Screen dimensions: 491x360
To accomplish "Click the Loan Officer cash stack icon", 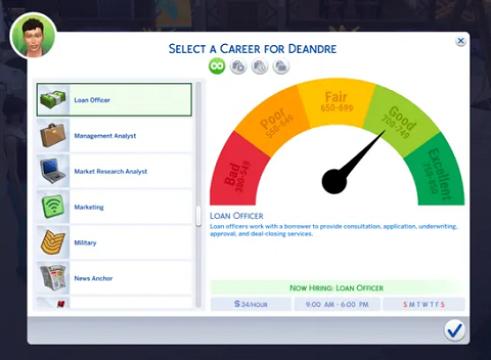I will pyautogui.click(x=53, y=100).
